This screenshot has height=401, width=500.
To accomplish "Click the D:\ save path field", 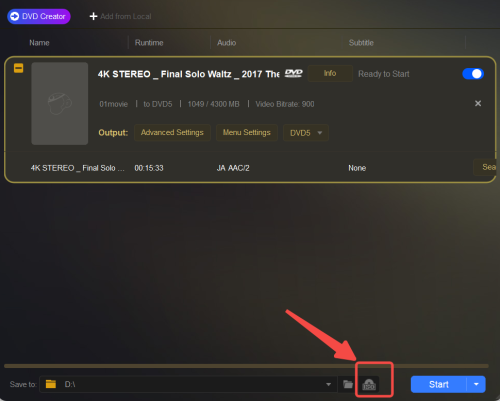I will (x=188, y=384).
